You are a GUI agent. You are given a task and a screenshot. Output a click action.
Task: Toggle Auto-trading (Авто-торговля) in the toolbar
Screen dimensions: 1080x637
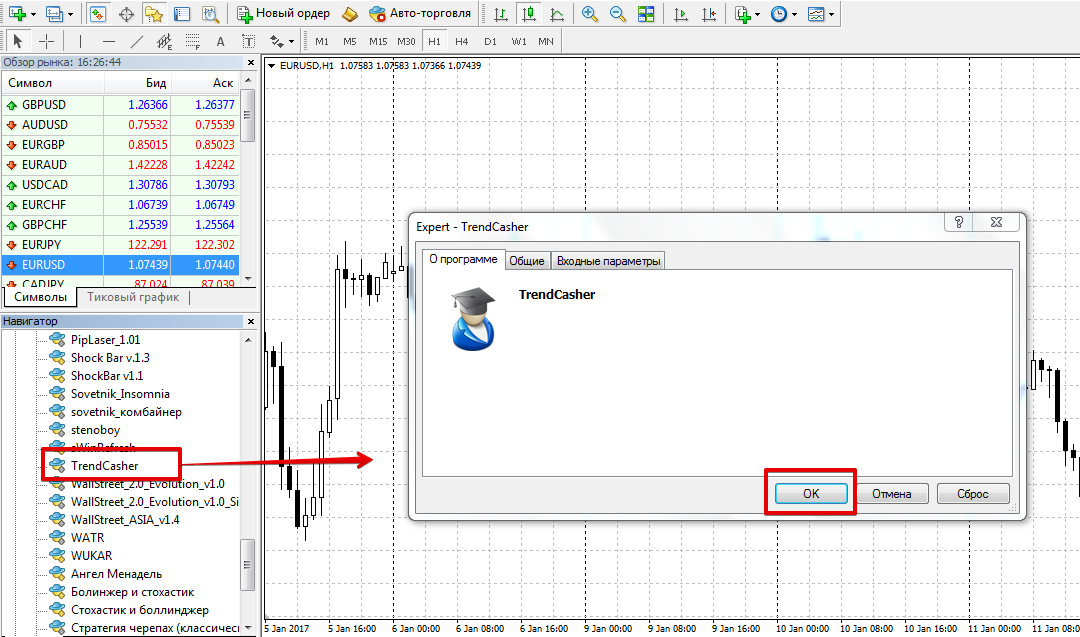pyautogui.click(x=419, y=14)
